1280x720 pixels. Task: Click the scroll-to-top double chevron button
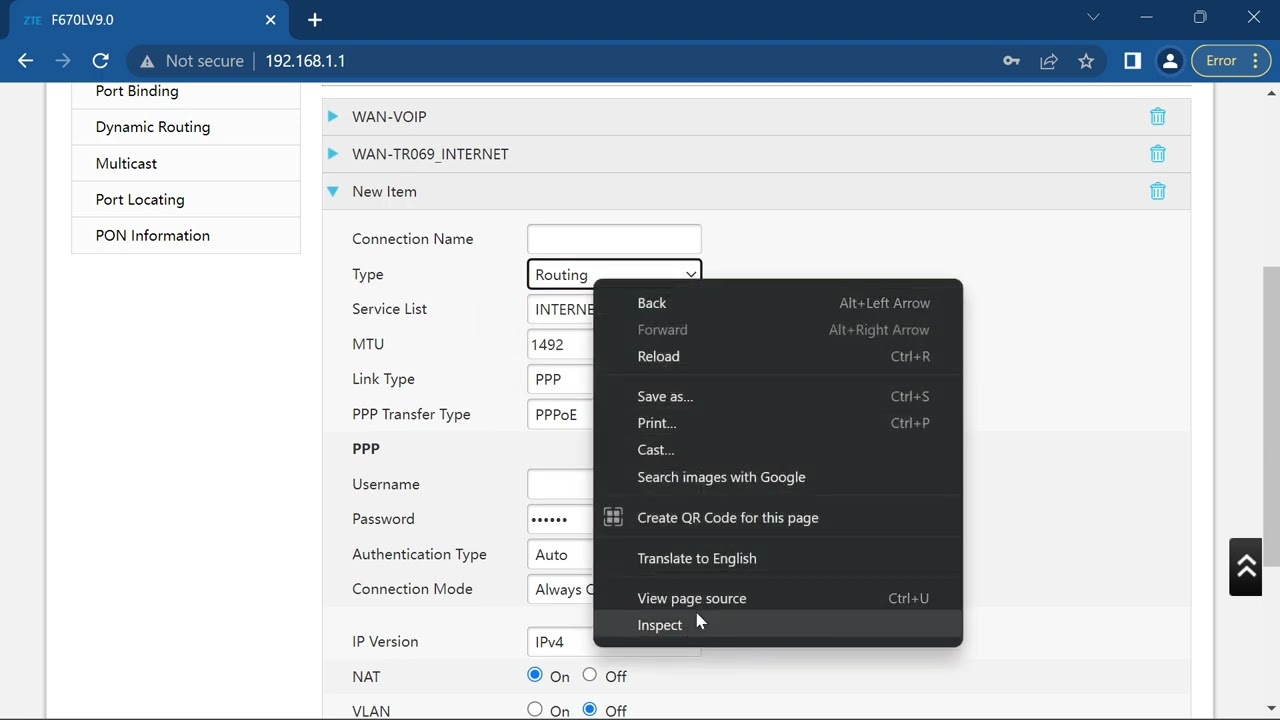(x=1246, y=567)
